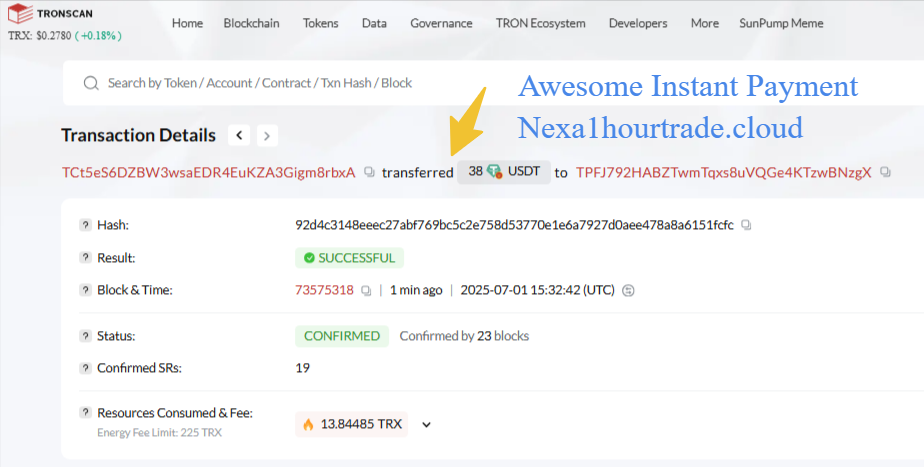This screenshot has height=467, width=924.
Task: Click the help icon next to Resources Consumed & Fee
Action: [85, 413]
